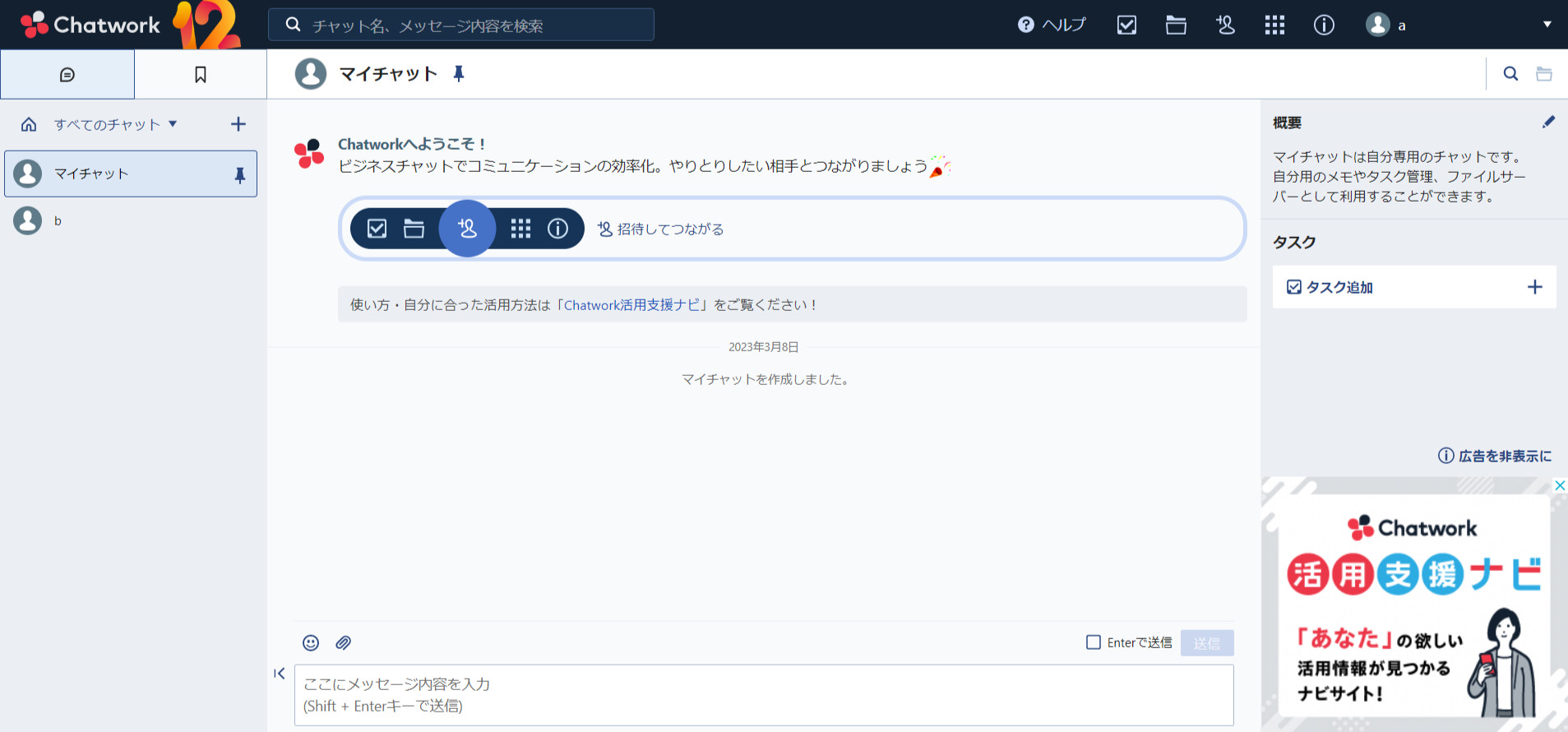Toggle the pin on マイチャット list item
The image size is (1568, 732).
239,174
